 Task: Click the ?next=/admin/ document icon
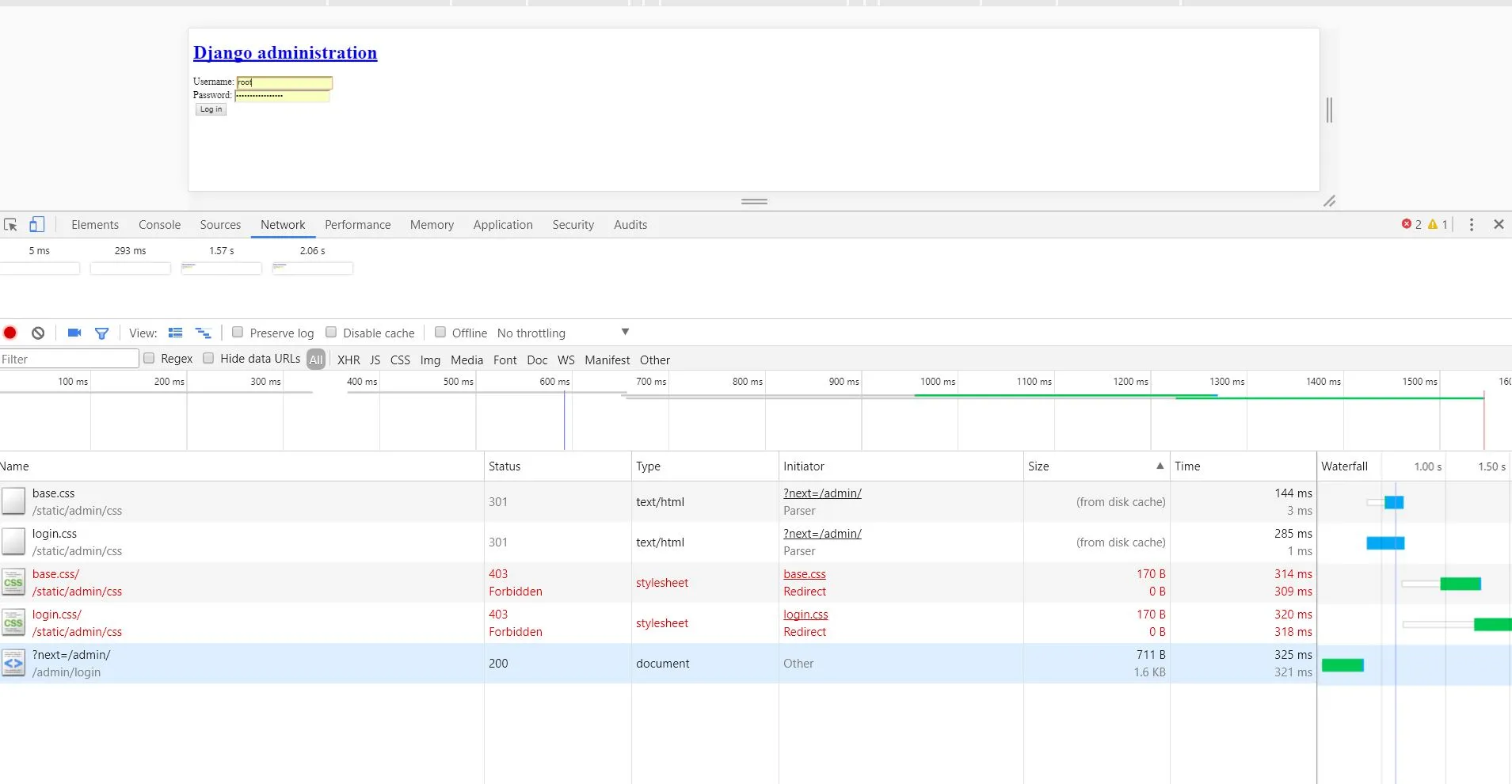[13, 663]
